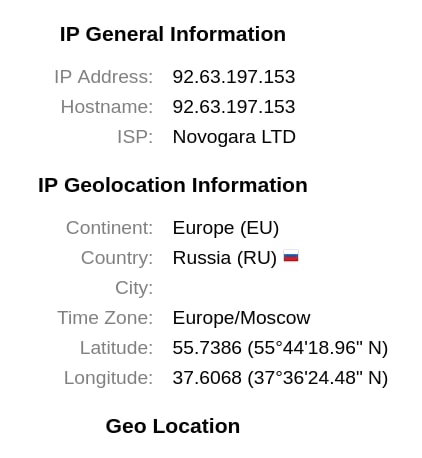The height and width of the screenshot is (458, 422).
Task: Click the Country label
Action: coord(117,258)
